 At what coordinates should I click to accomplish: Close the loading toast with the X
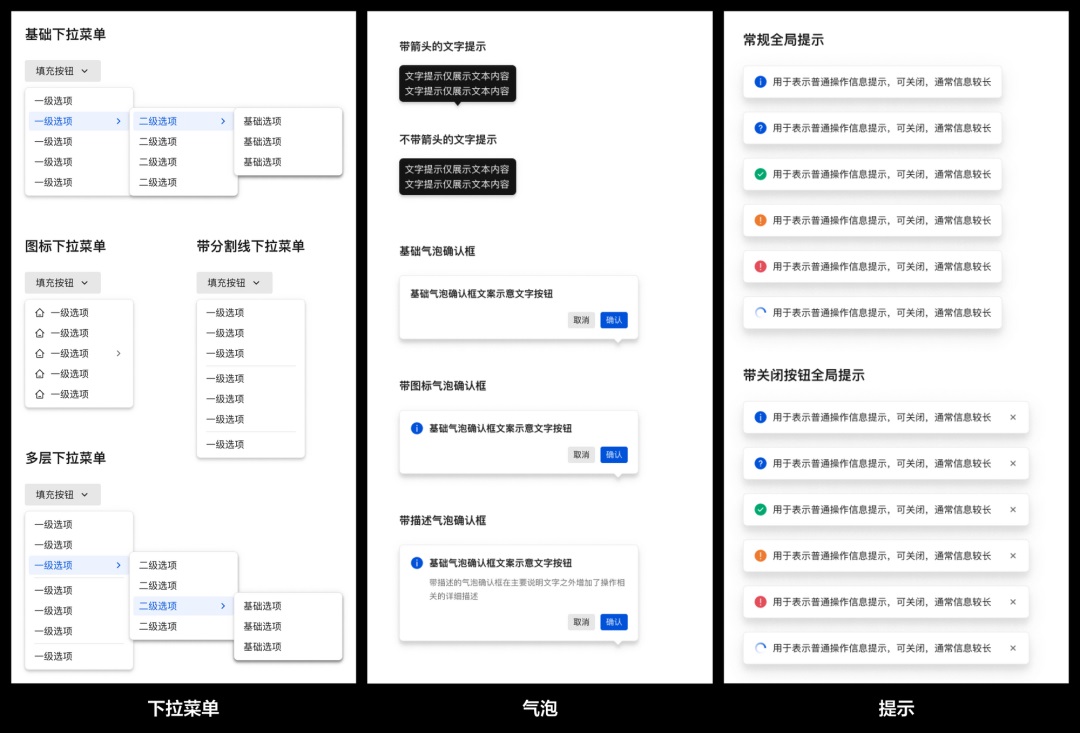(x=1012, y=648)
